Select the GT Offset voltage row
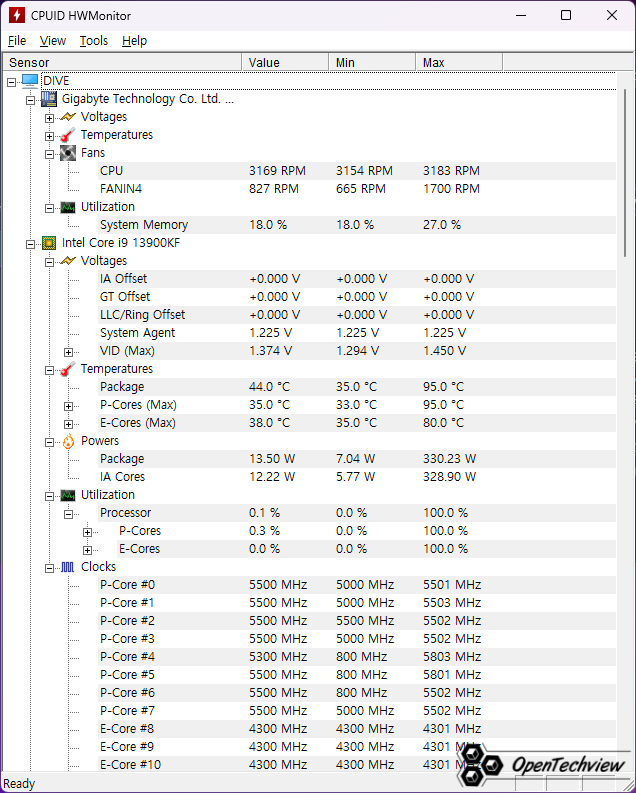The width and height of the screenshot is (636, 793). (x=357, y=297)
